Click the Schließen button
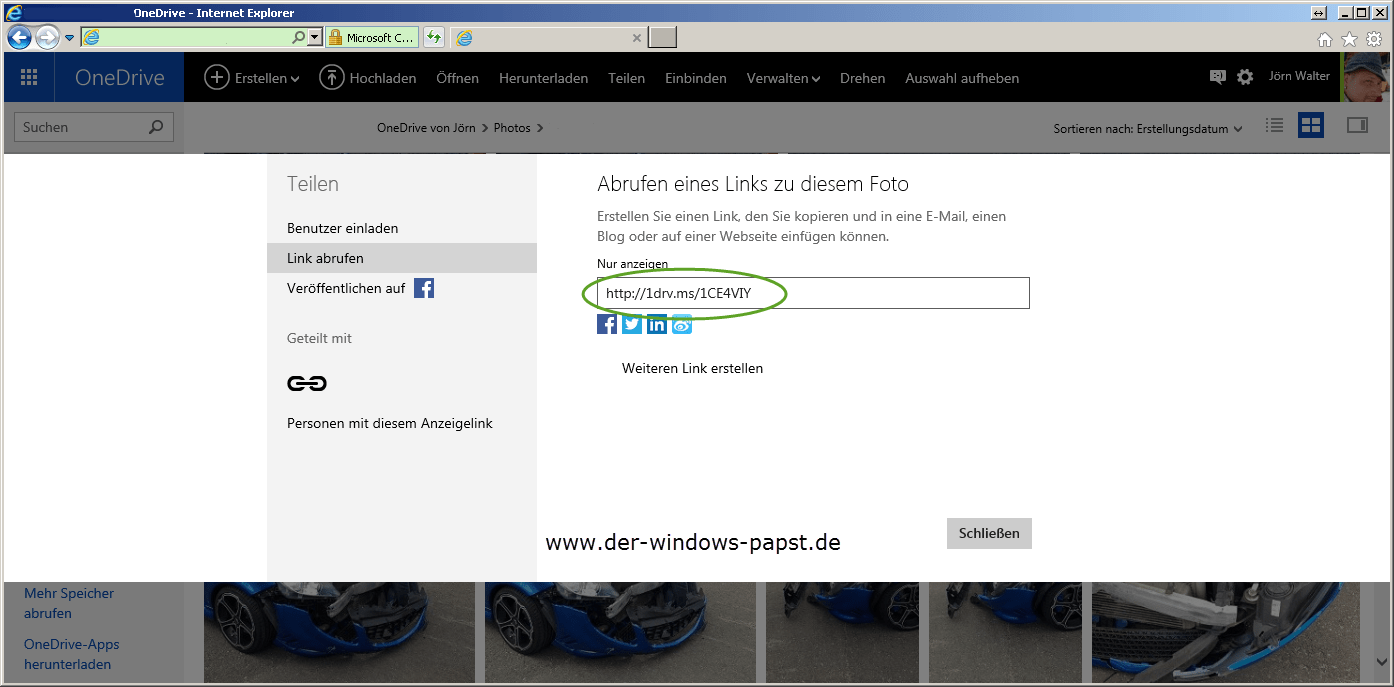 click(988, 533)
